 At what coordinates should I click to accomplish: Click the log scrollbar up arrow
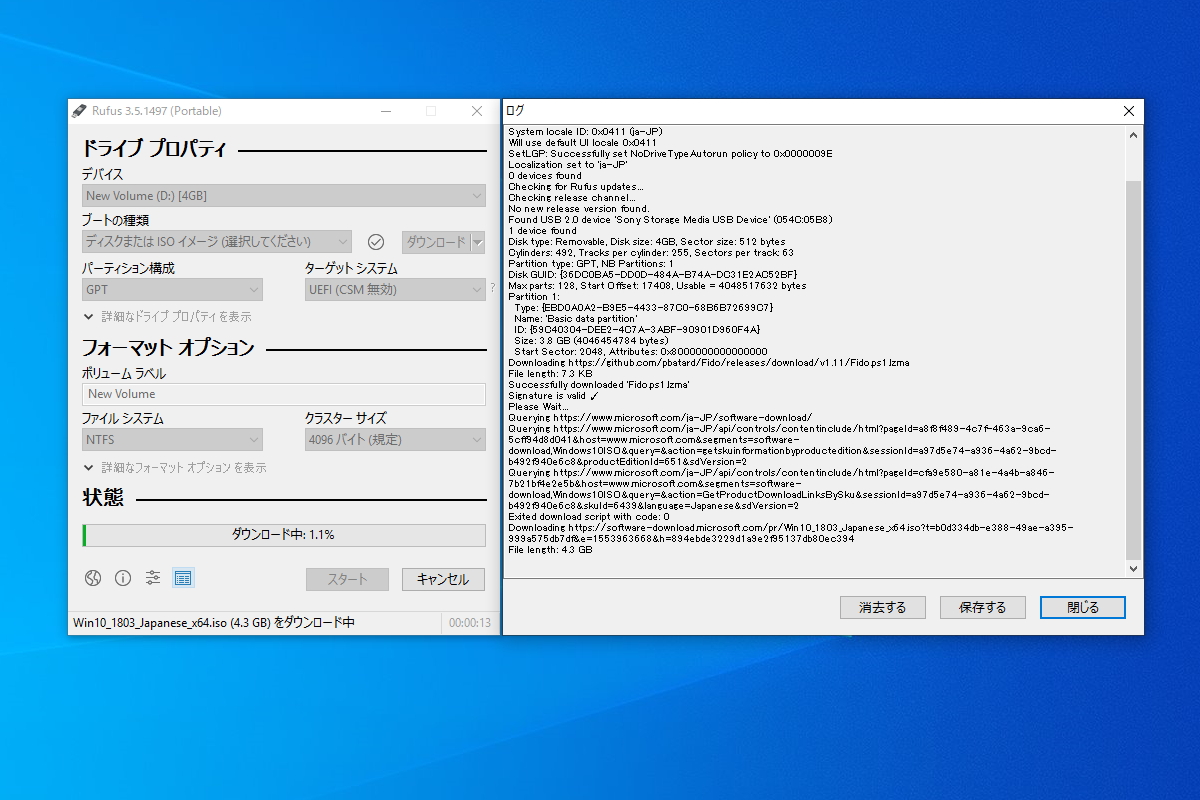pos(1133,134)
